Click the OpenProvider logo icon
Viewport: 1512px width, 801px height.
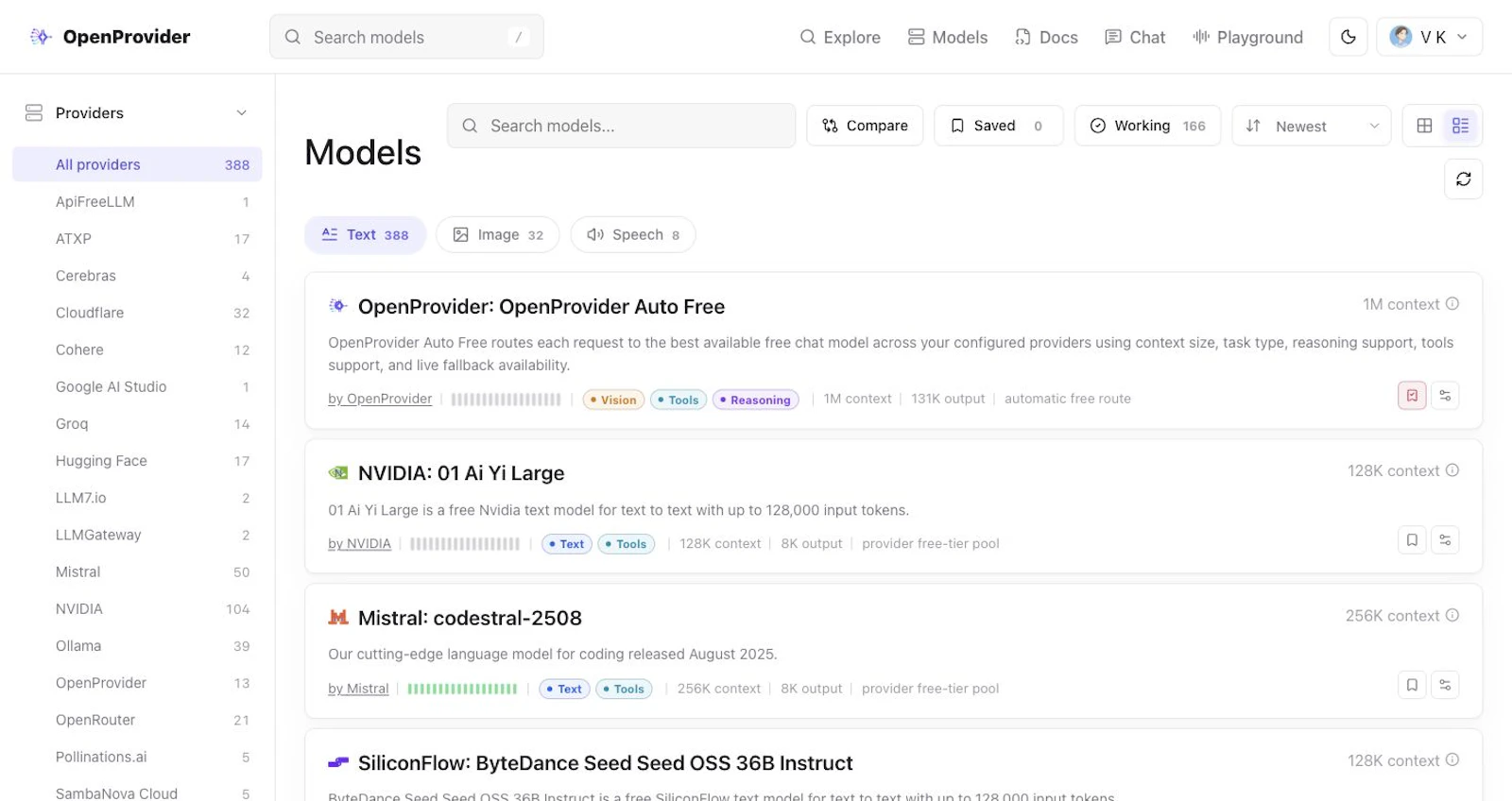(x=40, y=37)
